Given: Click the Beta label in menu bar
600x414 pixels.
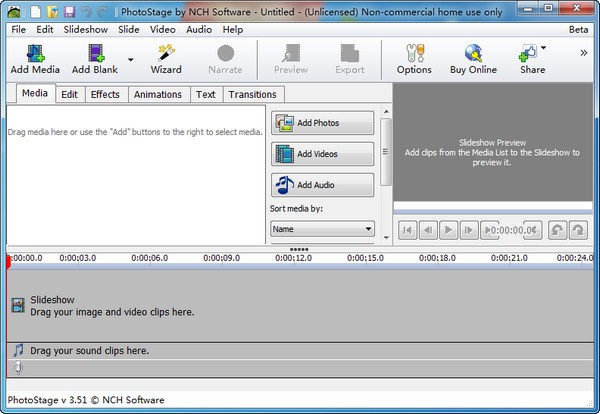Looking at the screenshot, I should click(578, 29).
